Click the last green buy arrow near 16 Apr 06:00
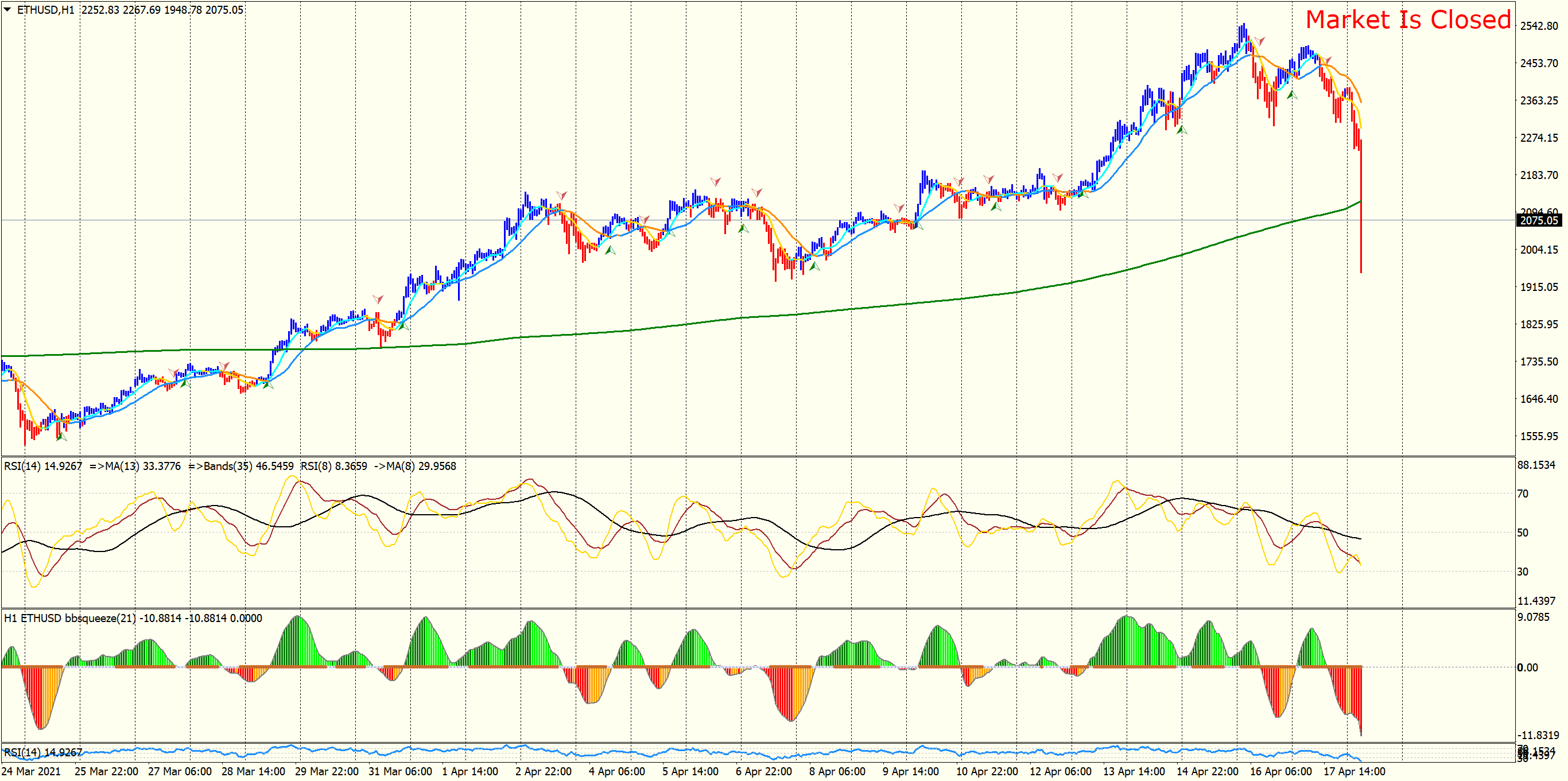The width and height of the screenshot is (1568, 781). (x=1292, y=94)
